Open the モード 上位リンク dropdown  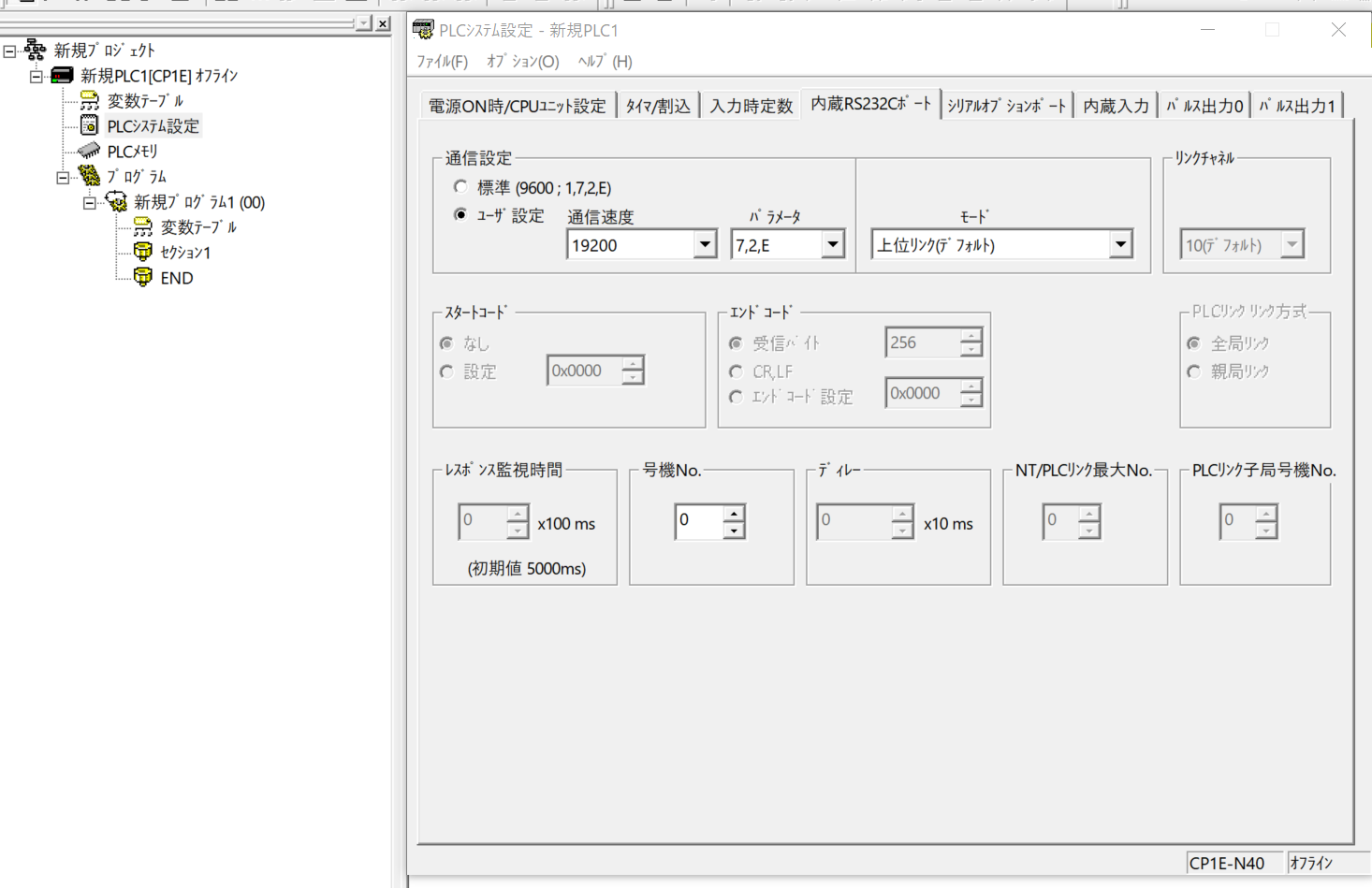1119,245
